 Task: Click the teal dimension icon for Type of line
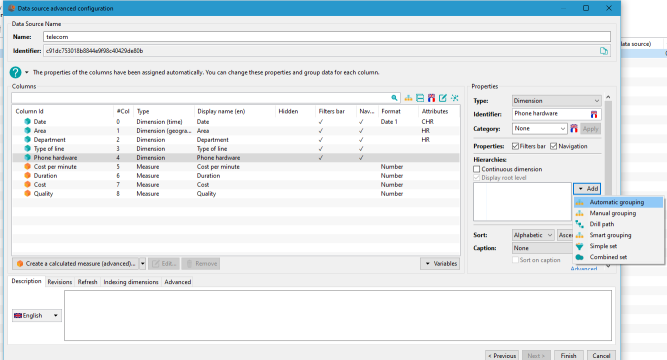pos(28,149)
